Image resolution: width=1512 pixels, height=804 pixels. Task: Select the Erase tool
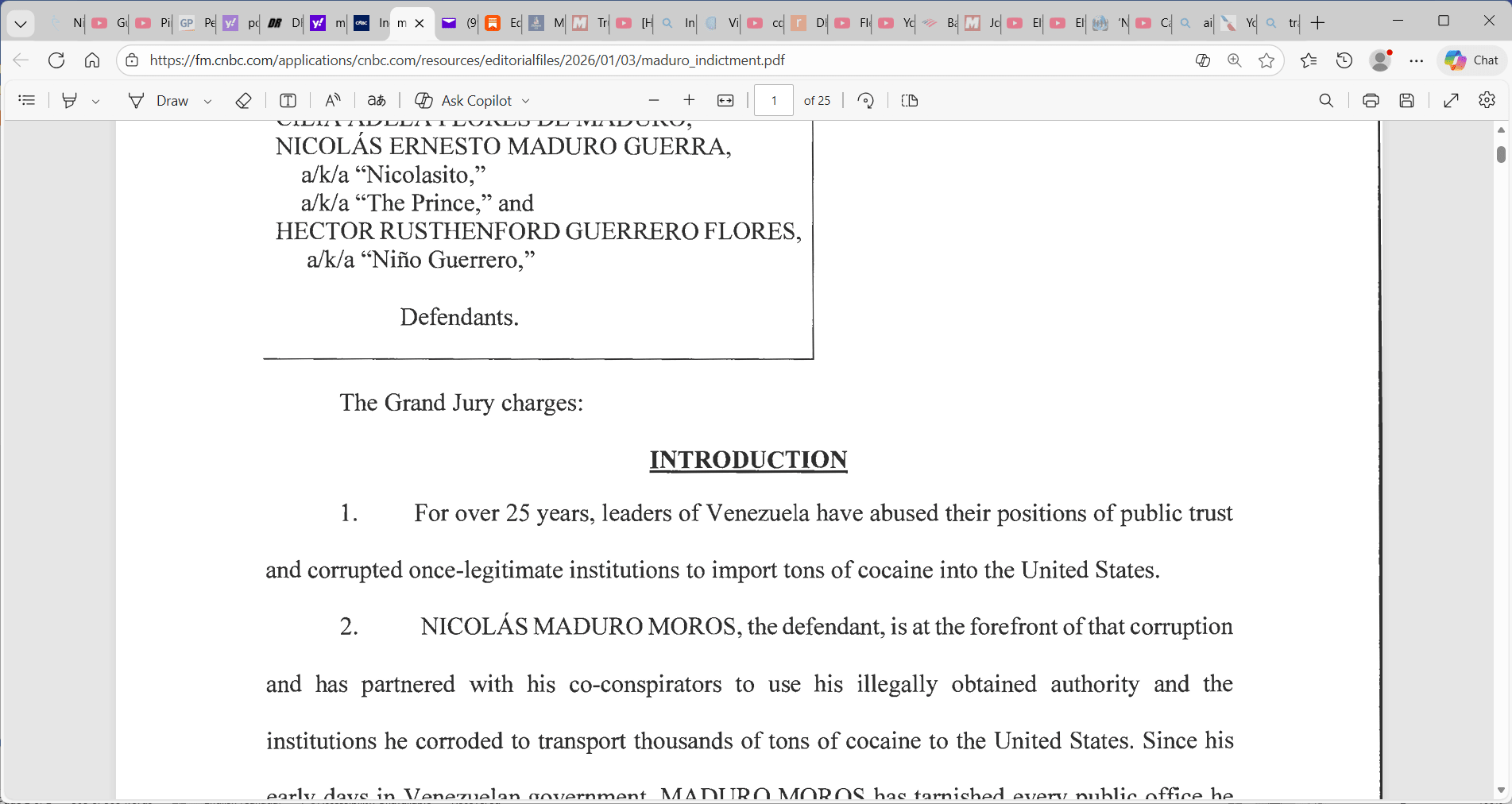coord(244,101)
